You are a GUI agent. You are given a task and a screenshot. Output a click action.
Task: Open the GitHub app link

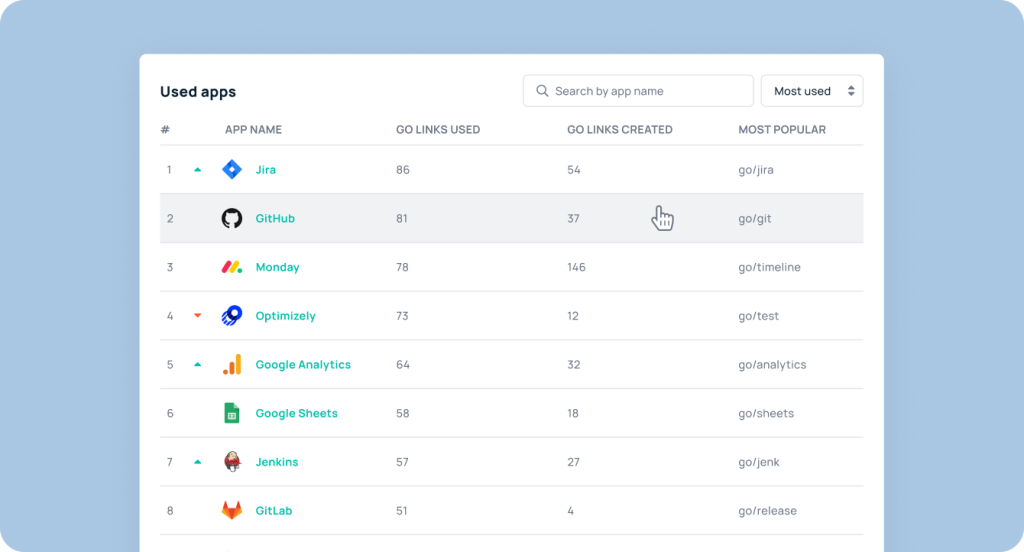tap(275, 218)
